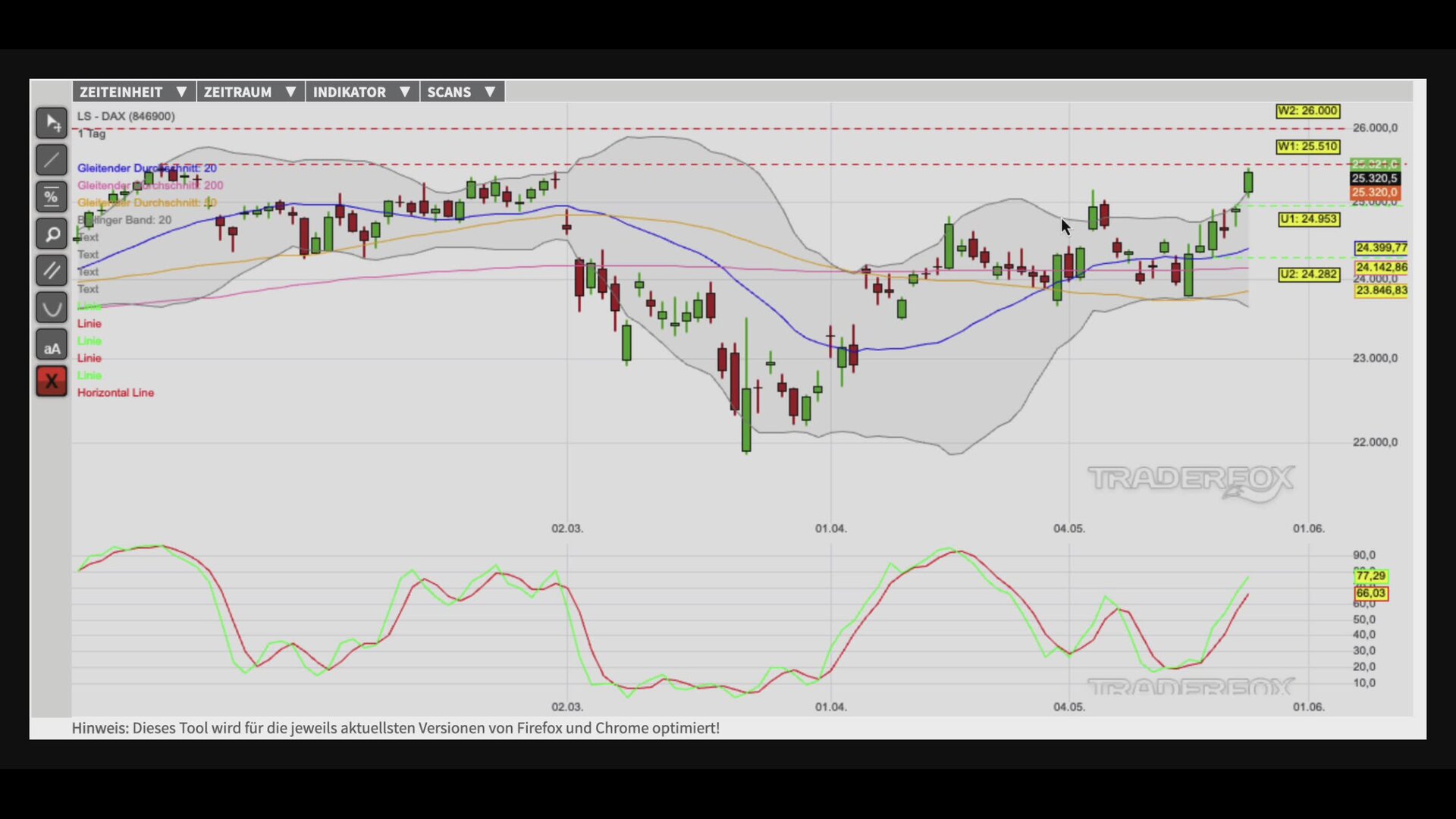Click the 66,03 stochastic value tag
The image size is (1456, 819).
click(1370, 594)
